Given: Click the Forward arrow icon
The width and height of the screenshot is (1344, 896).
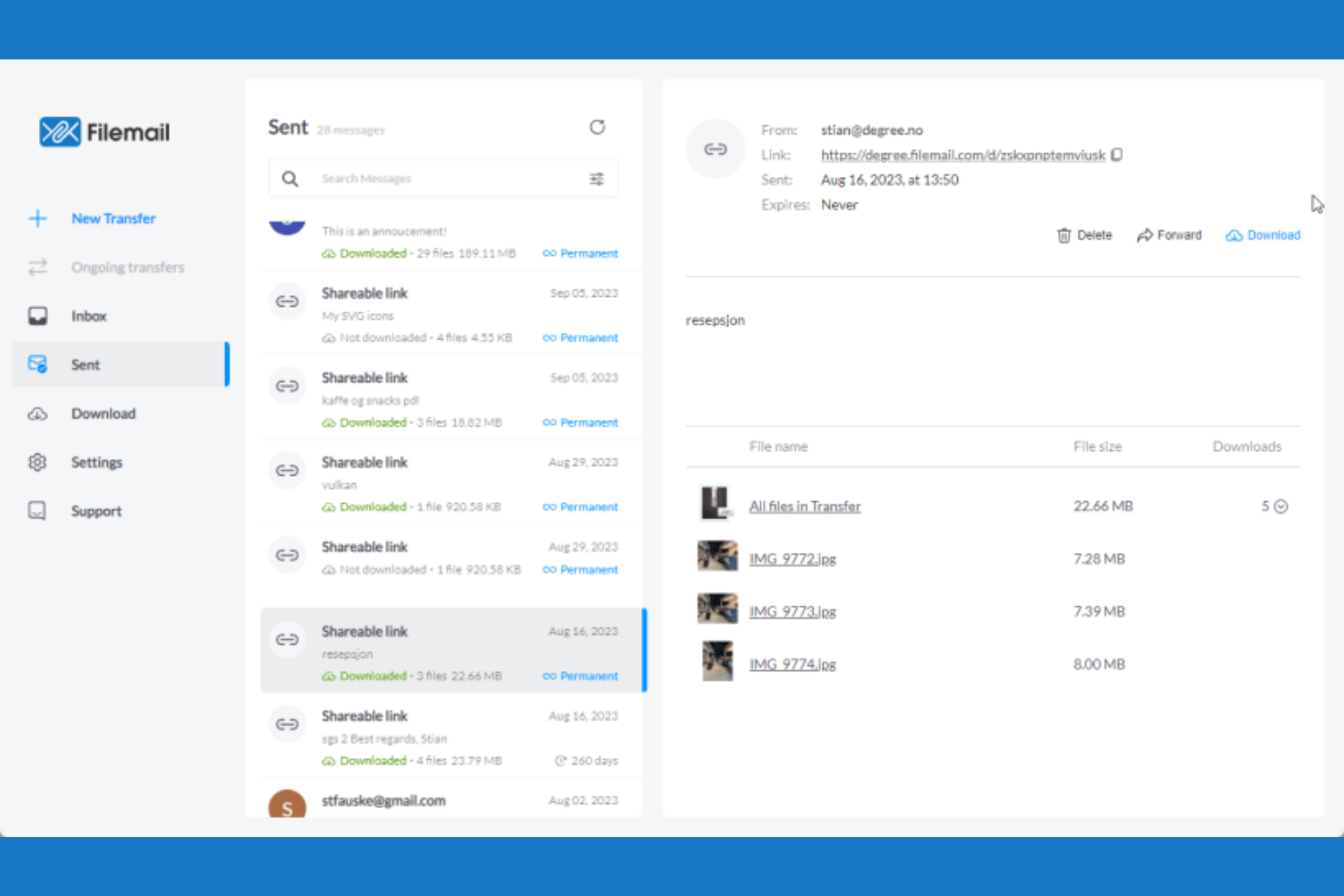Looking at the screenshot, I should [x=1146, y=235].
